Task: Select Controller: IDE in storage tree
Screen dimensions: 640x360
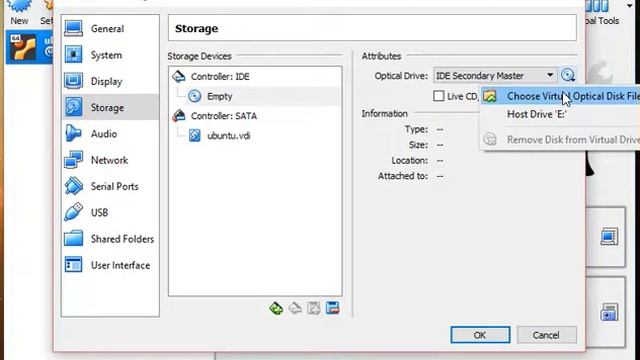Action: tap(220, 77)
